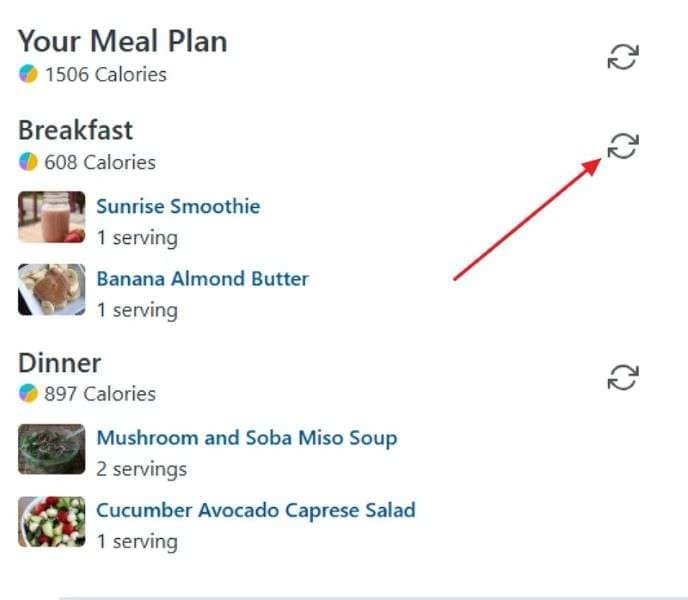Click the nutrition pie icon beside 1506 Calories
The height and width of the screenshot is (600, 688).
(28, 75)
